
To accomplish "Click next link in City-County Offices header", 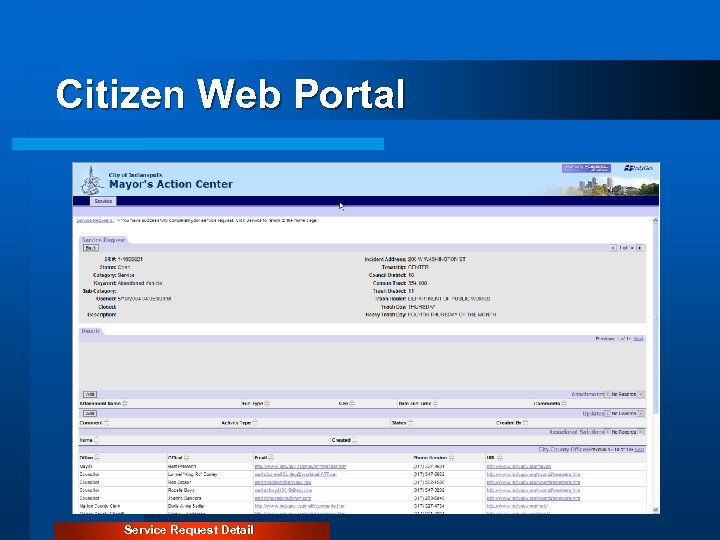I will 639,450.
